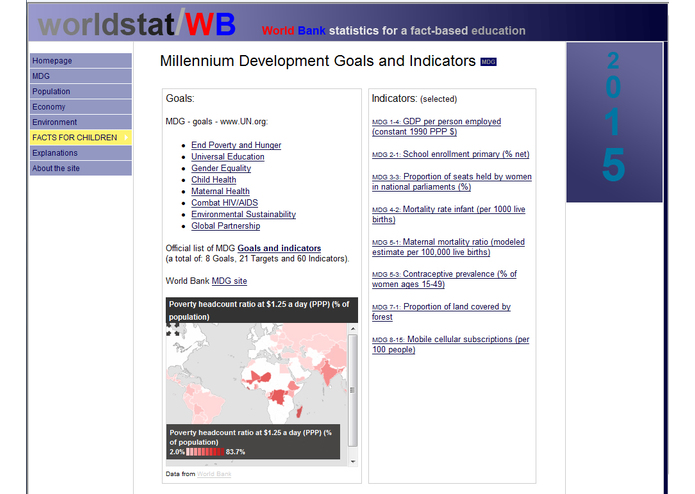Open MDG 5-3 Contraceptive prevalence link
The image size is (695, 494).
(x=444, y=279)
